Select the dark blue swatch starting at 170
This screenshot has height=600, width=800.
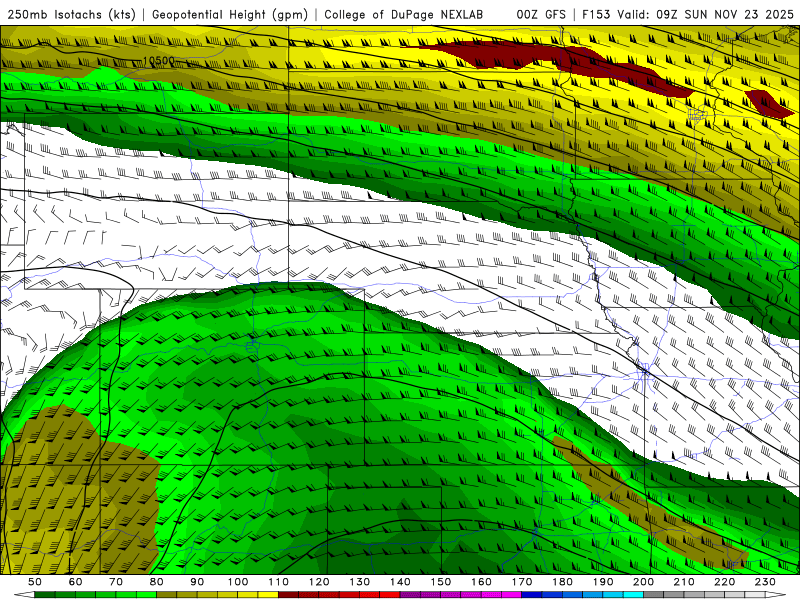(x=532, y=595)
